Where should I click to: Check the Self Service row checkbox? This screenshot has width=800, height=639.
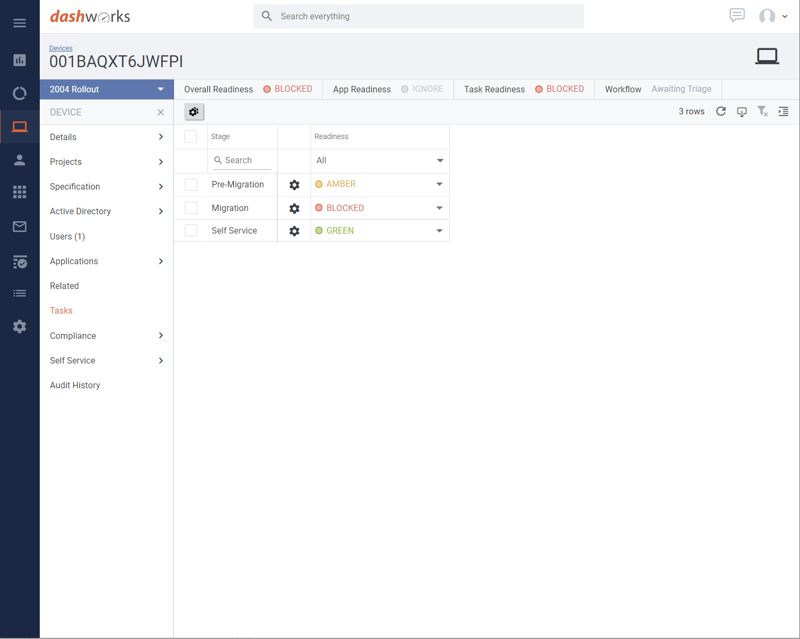pos(191,230)
